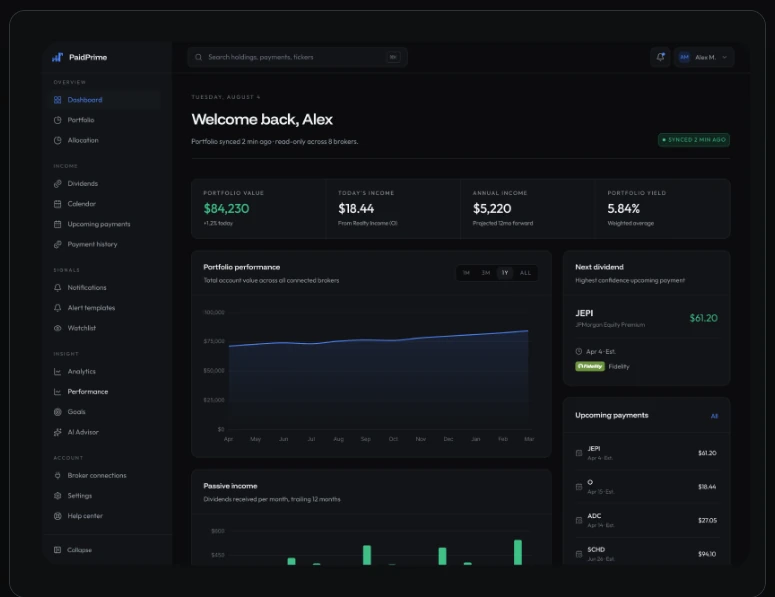This screenshot has height=597, width=775.
Task: Go to the Allocation page
Action: pyautogui.click(x=106, y=140)
